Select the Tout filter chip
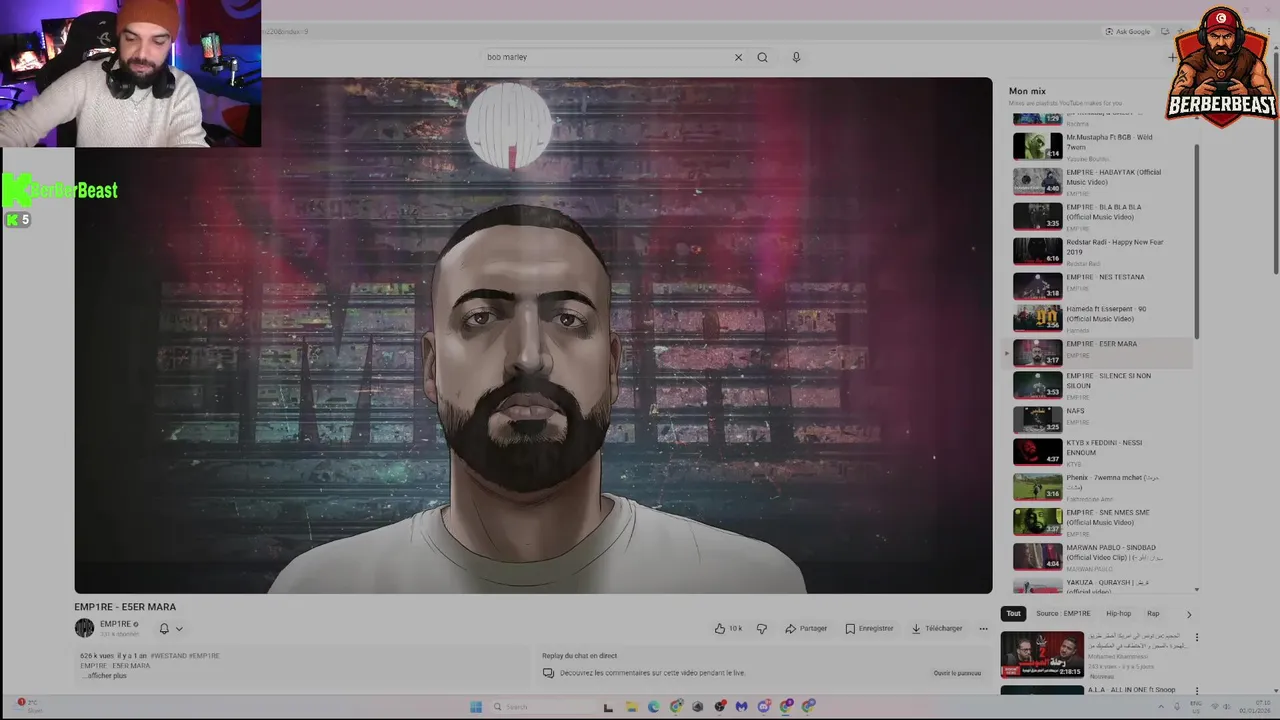Viewport: 1280px width, 720px height. [x=1013, y=614]
